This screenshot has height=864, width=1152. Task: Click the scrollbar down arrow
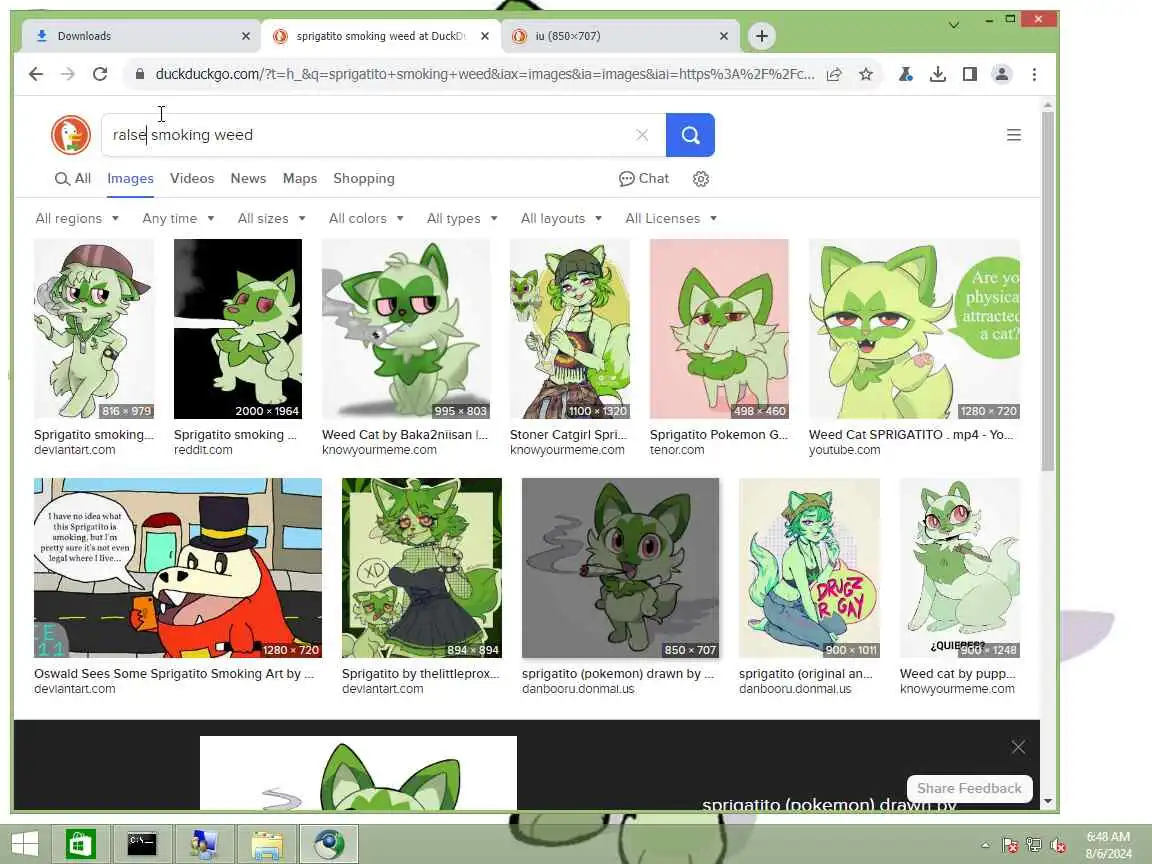[x=1048, y=801]
